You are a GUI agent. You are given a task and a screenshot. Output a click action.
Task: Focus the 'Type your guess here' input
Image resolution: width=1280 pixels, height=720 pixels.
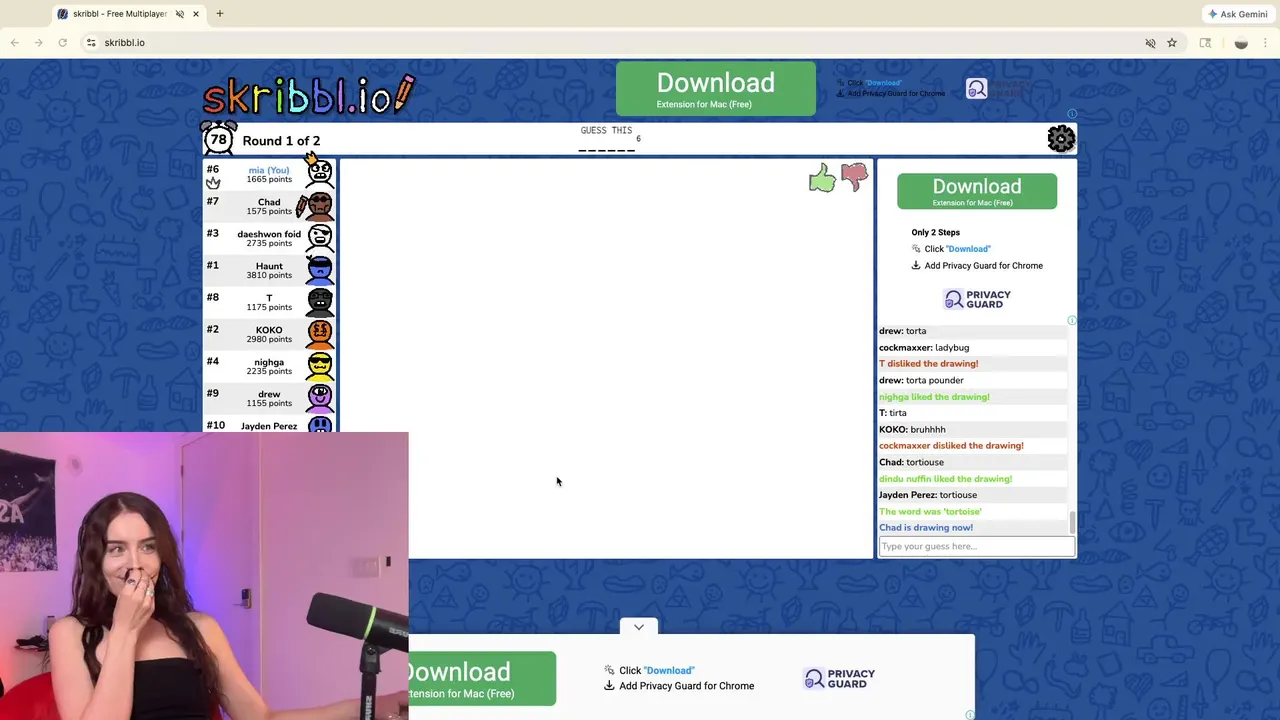click(977, 546)
